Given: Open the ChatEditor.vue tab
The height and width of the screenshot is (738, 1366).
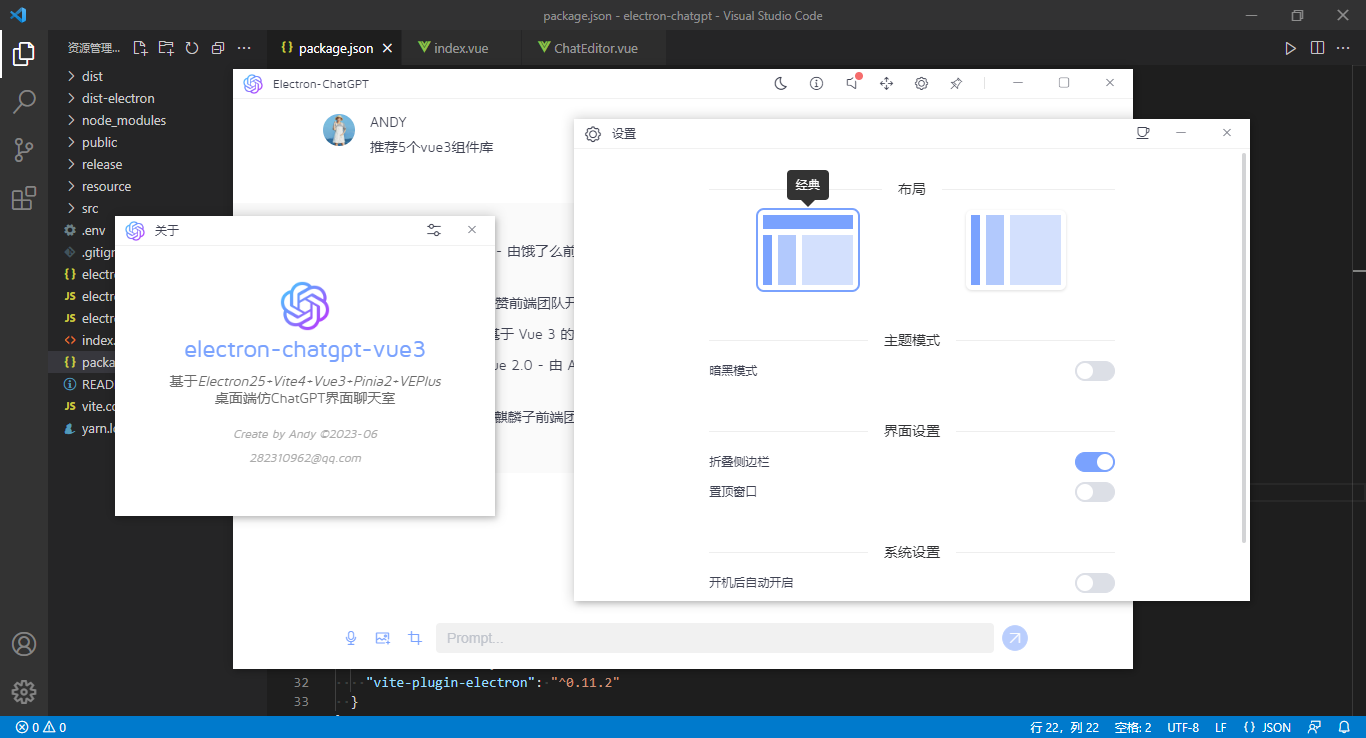Looking at the screenshot, I should (594, 47).
